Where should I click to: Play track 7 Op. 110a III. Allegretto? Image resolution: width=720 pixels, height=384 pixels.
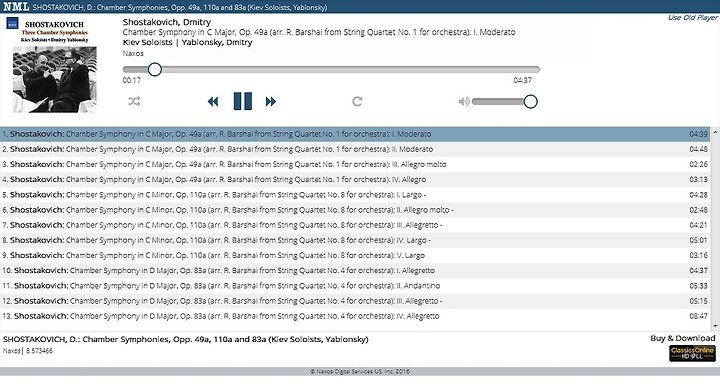point(355,225)
